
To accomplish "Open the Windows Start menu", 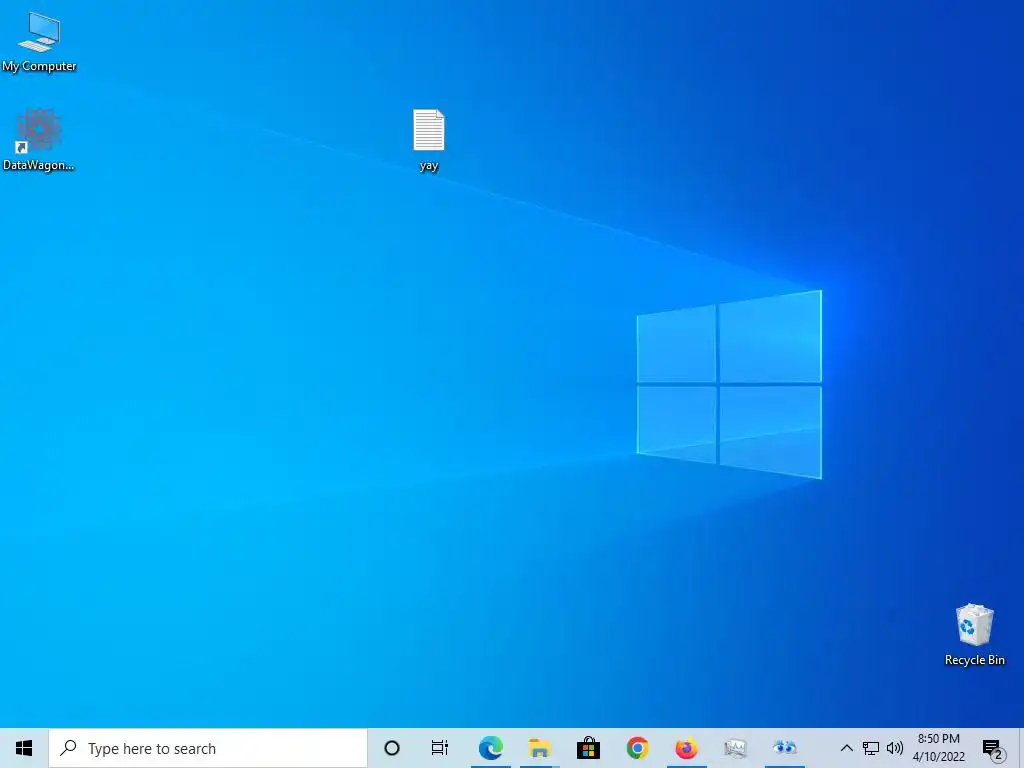I will click(x=24, y=748).
